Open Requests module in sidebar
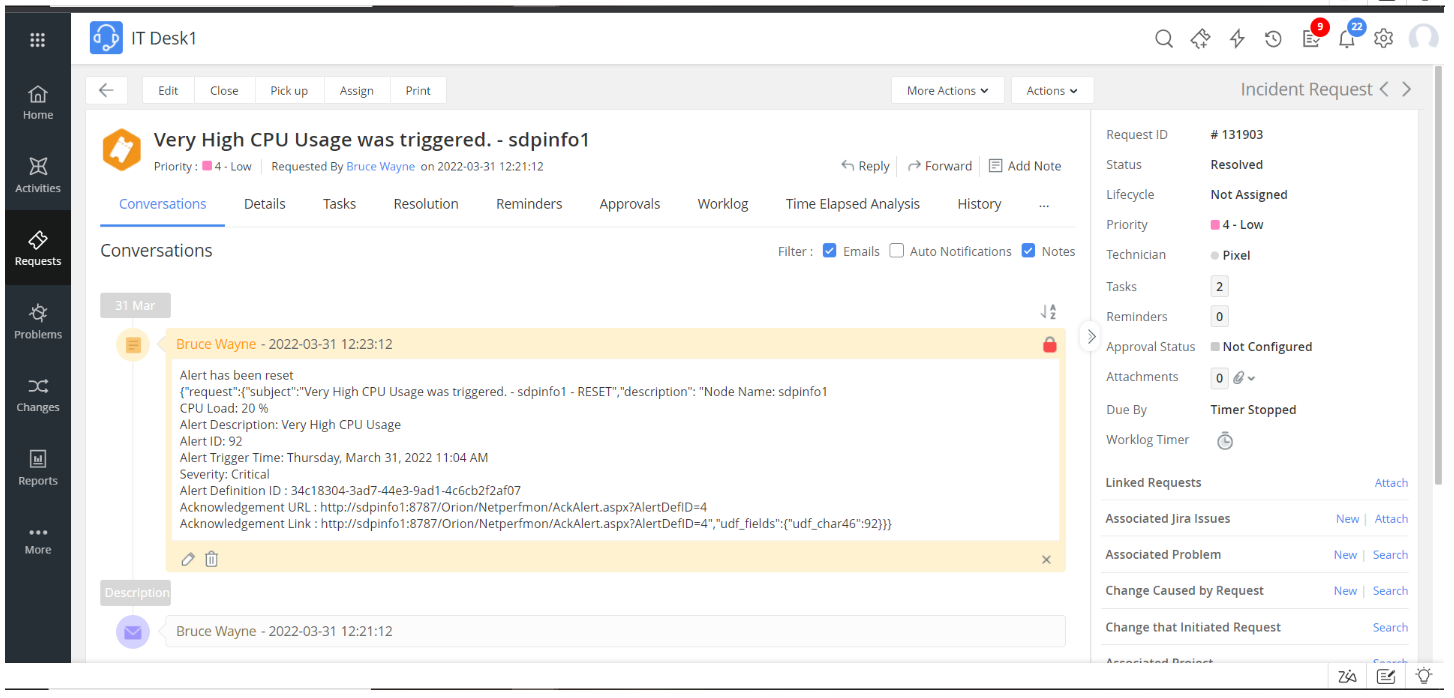 tap(38, 248)
